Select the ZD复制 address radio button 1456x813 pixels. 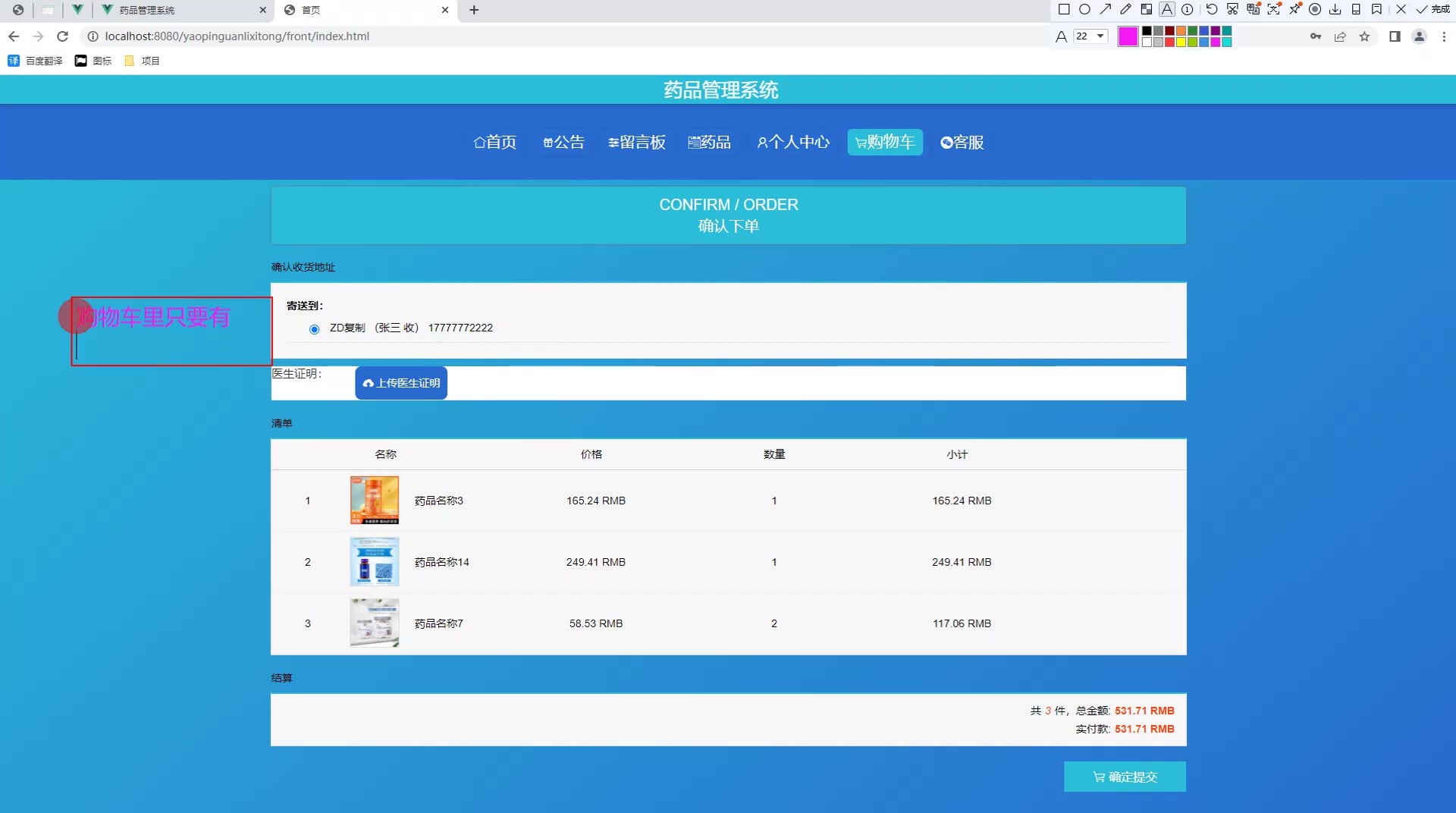(314, 329)
